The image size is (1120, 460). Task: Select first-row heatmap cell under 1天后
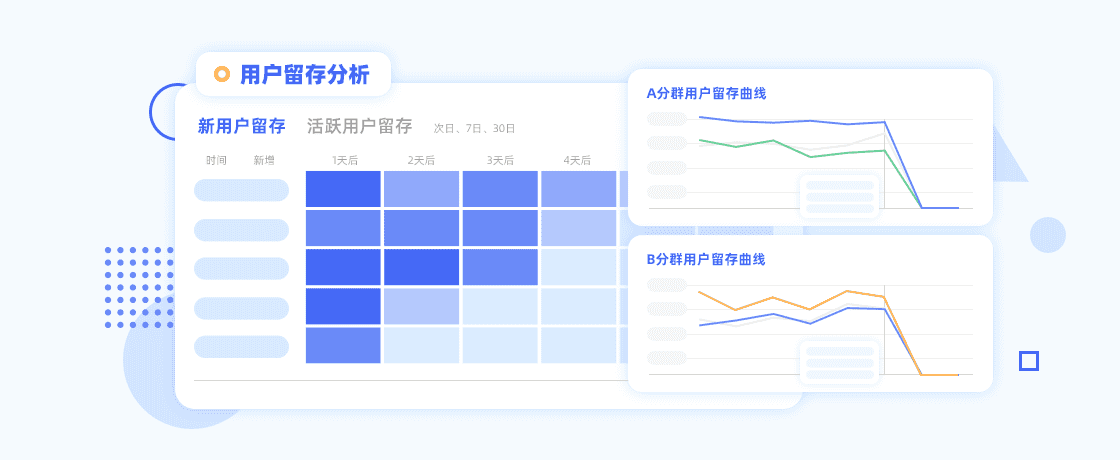pyautogui.click(x=343, y=189)
